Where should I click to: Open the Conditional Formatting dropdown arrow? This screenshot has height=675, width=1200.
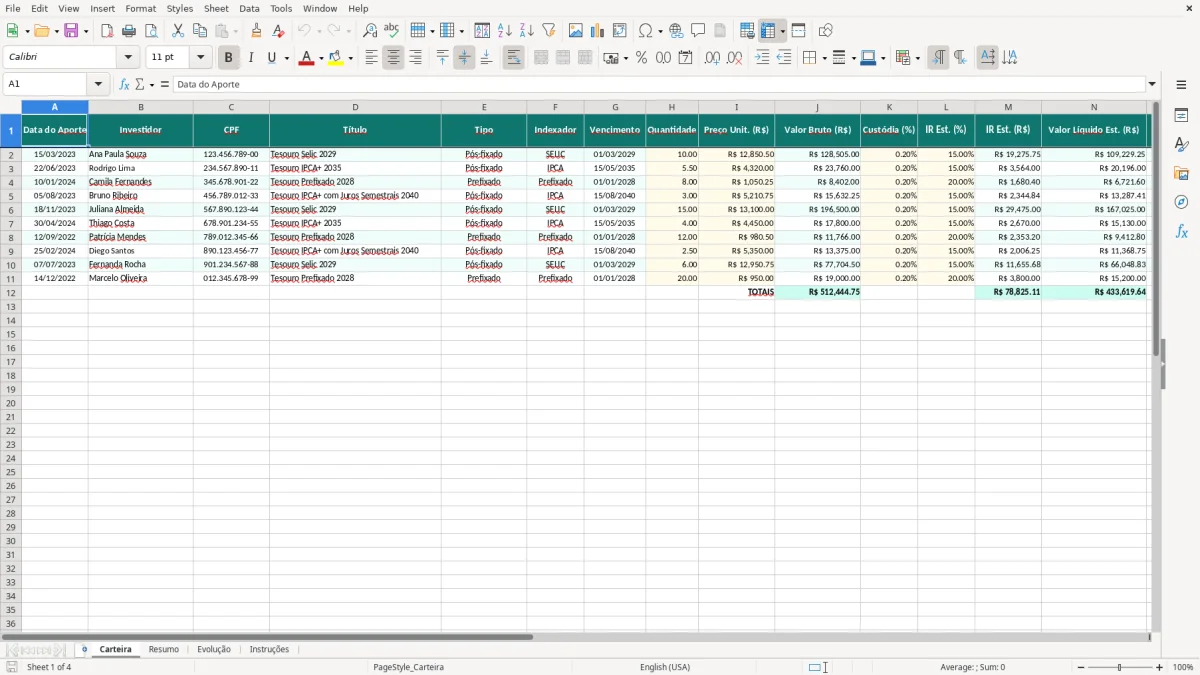(917, 58)
